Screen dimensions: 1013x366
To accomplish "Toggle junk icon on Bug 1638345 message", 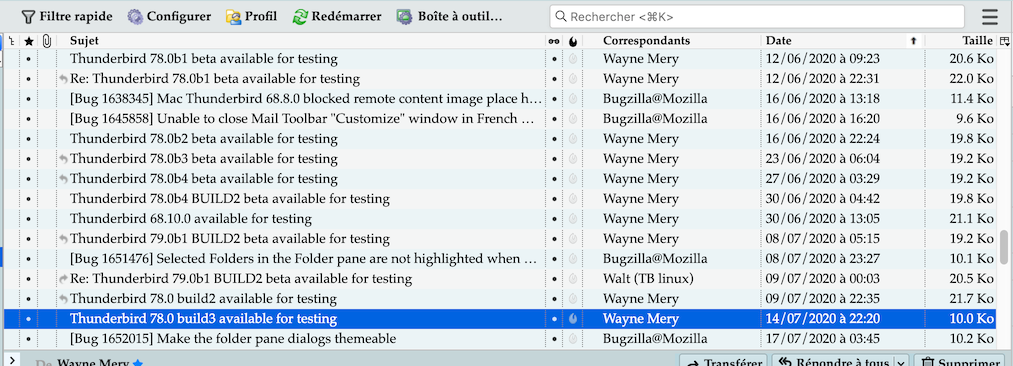I will [572, 99].
